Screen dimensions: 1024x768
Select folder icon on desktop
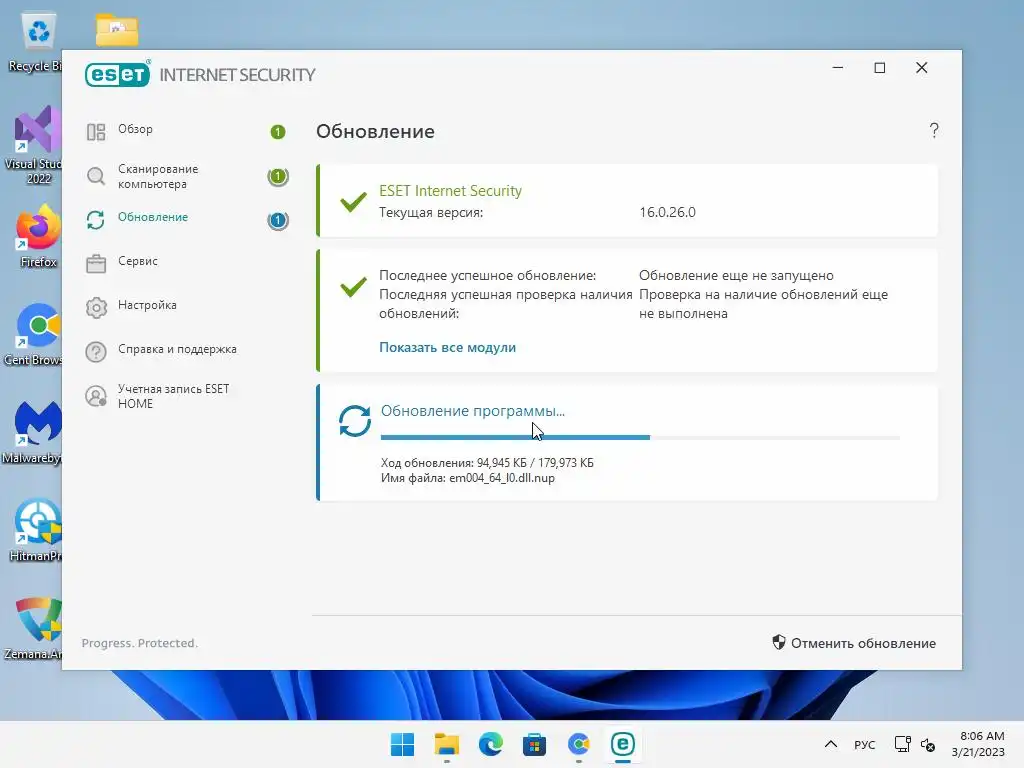pos(117,29)
